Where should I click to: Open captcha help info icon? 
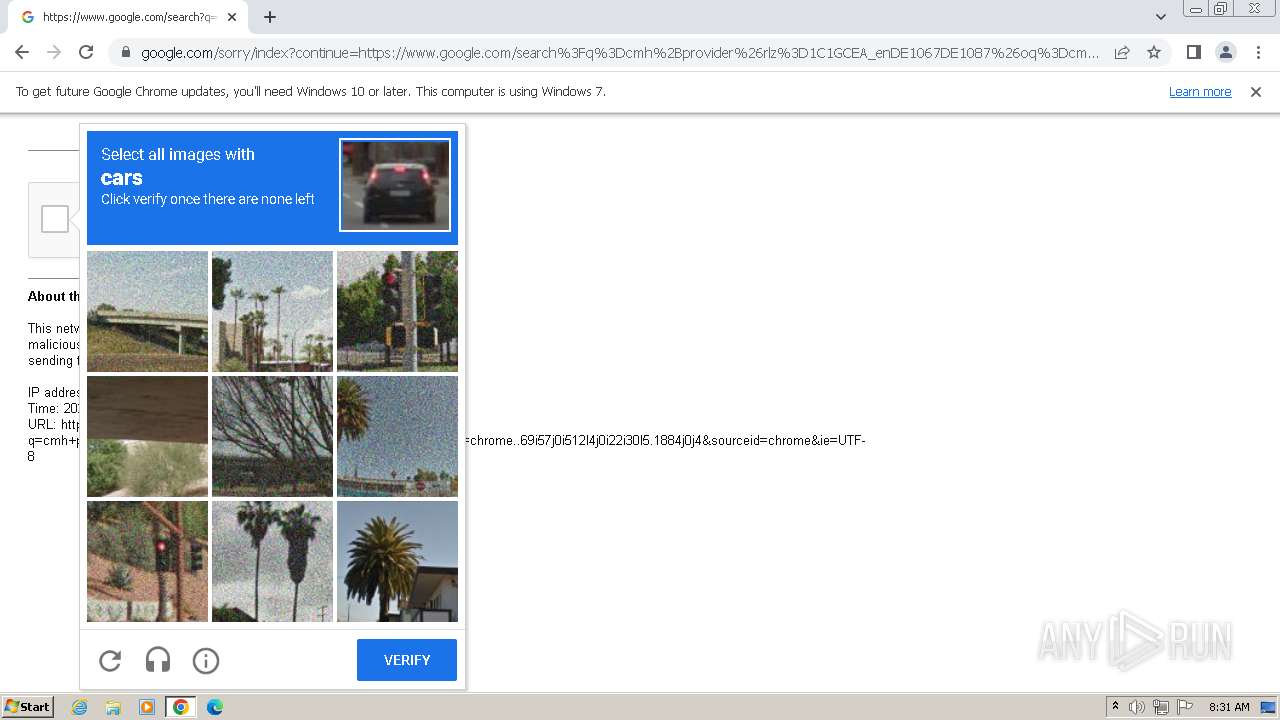206,660
